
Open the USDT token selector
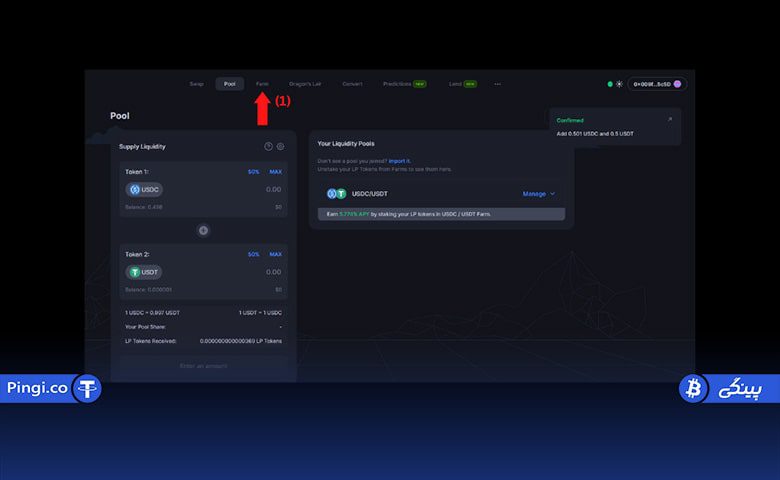pos(144,272)
